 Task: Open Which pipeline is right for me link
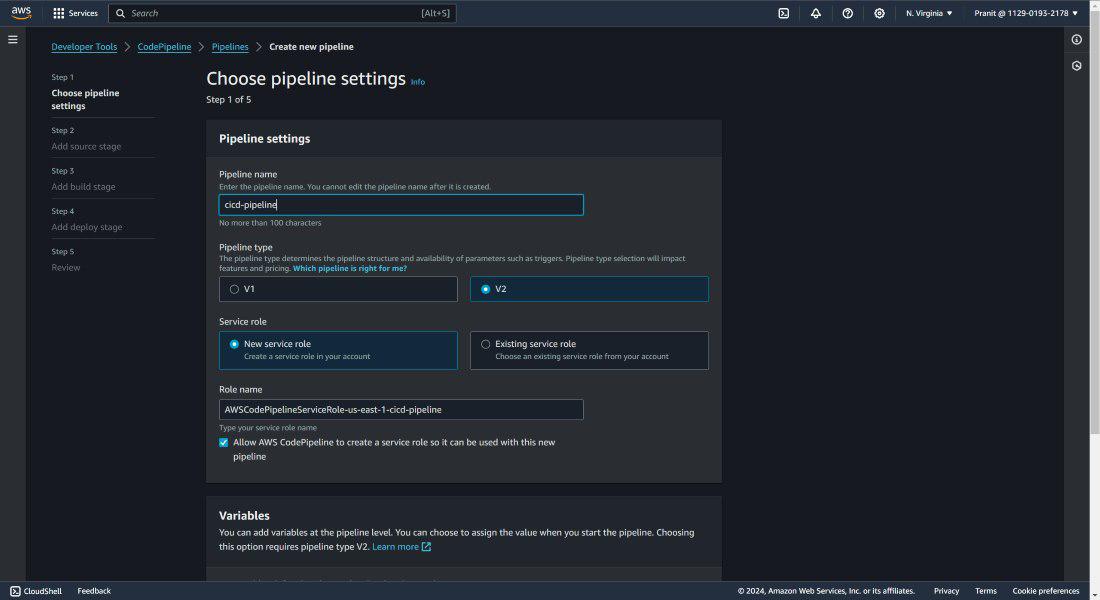pyautogui.click(x=349, y=268)
